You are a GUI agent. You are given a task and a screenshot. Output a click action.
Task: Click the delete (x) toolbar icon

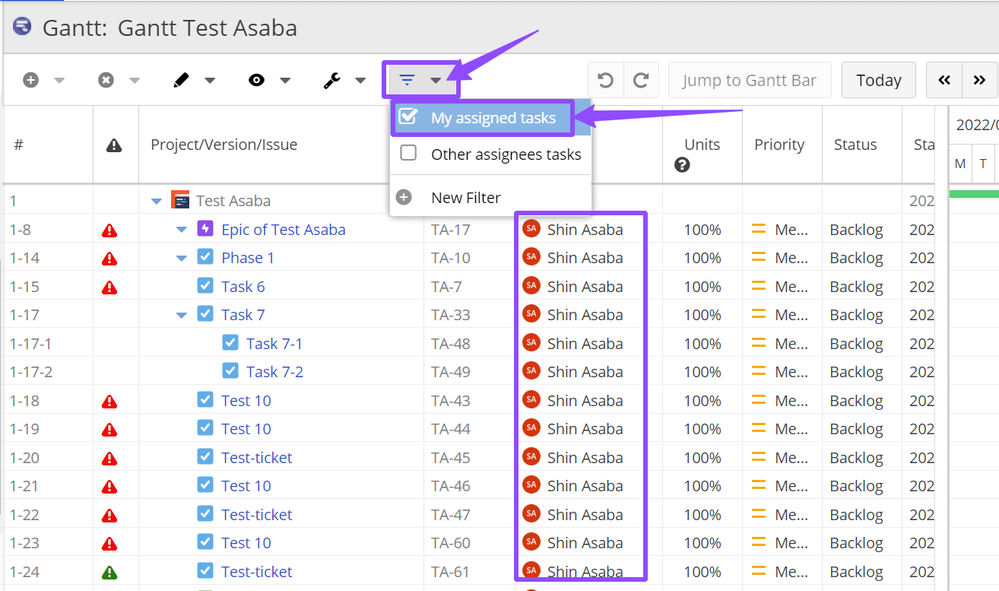[x=106, y=80]
